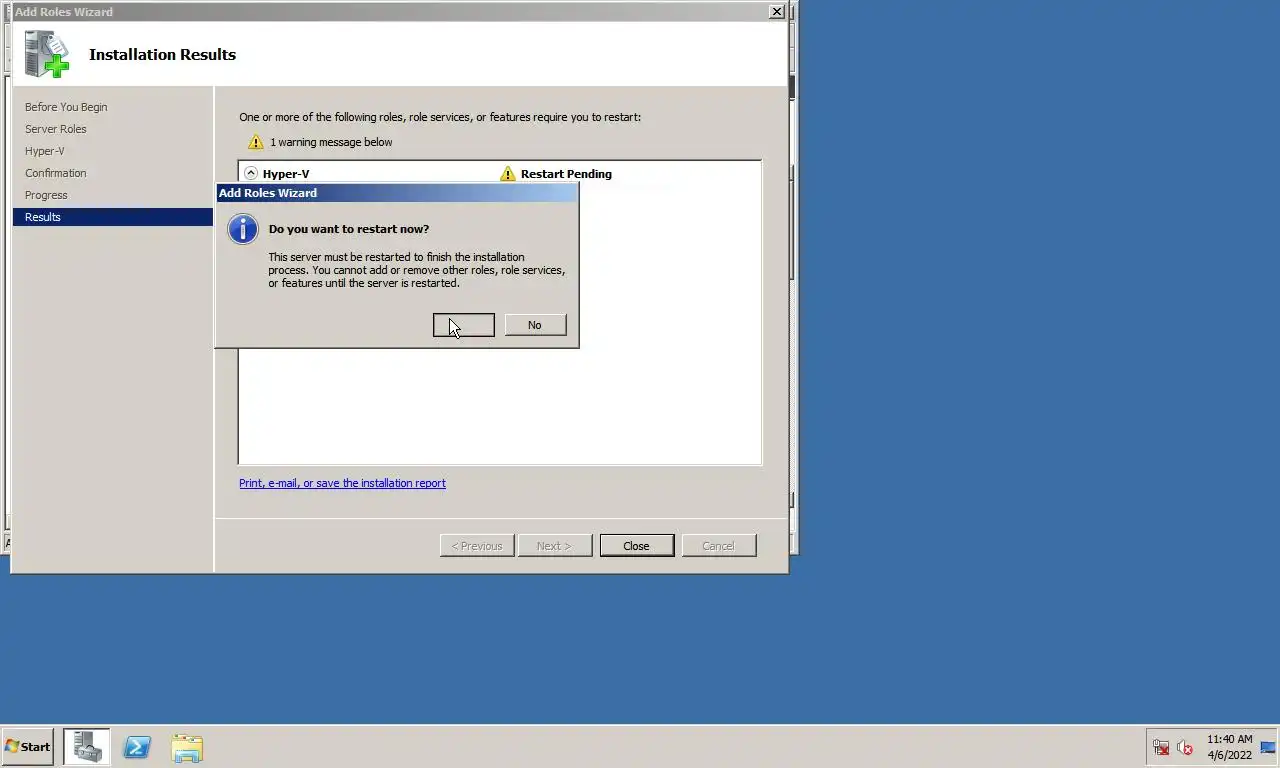Select the Before You Begin step
1280x768 pixels.
coord(66,107)
